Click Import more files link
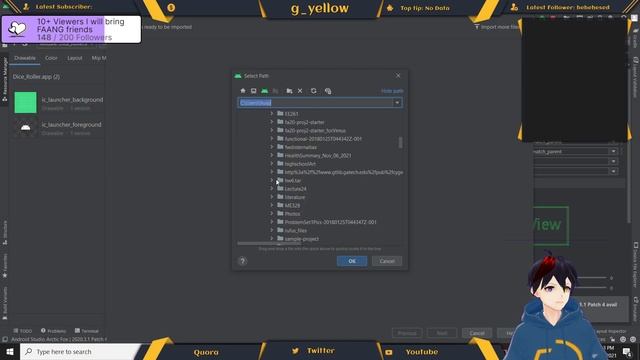This screenshot has height=360, width=640. 498,27
